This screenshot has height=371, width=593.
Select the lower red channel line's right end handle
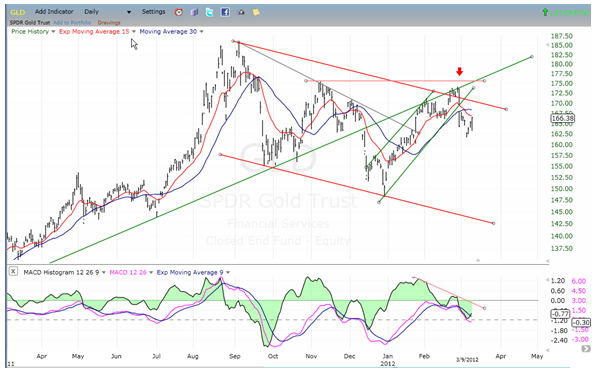pos(494,223)
